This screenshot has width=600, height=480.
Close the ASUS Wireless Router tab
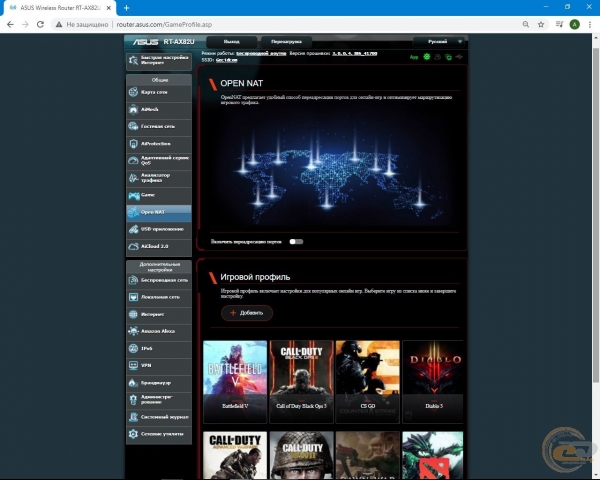(x=109, y=8)
